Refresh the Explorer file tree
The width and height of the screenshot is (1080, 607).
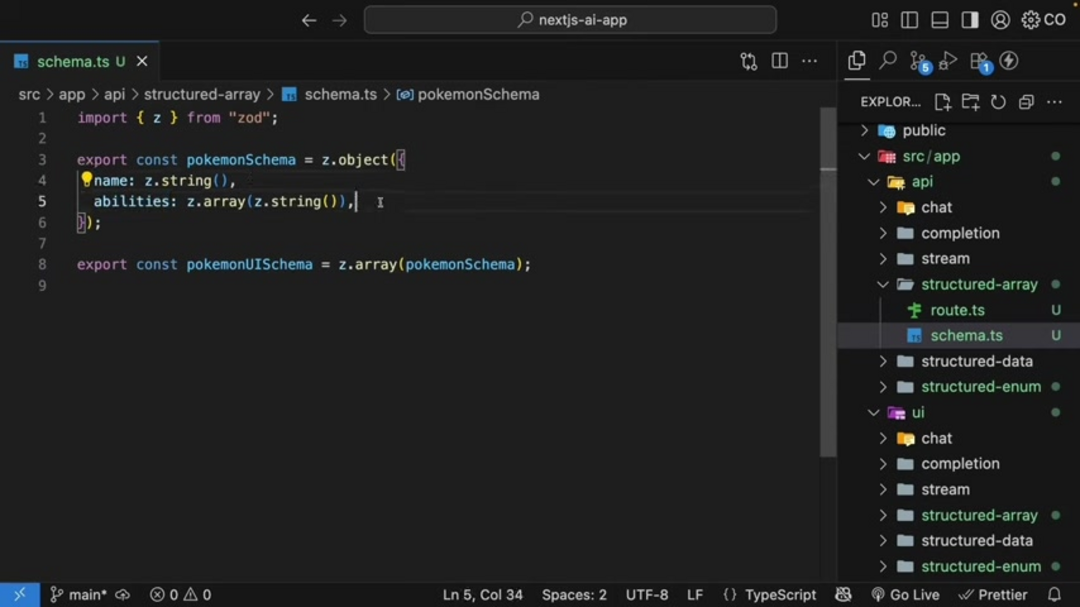(998, 102)
